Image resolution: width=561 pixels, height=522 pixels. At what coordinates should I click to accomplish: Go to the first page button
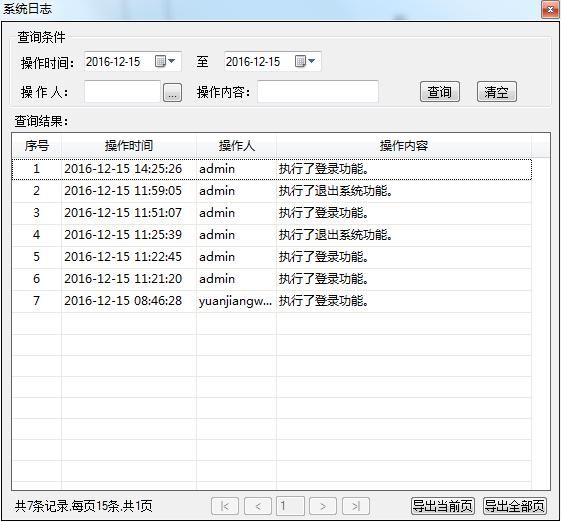(x=225, y=506)
